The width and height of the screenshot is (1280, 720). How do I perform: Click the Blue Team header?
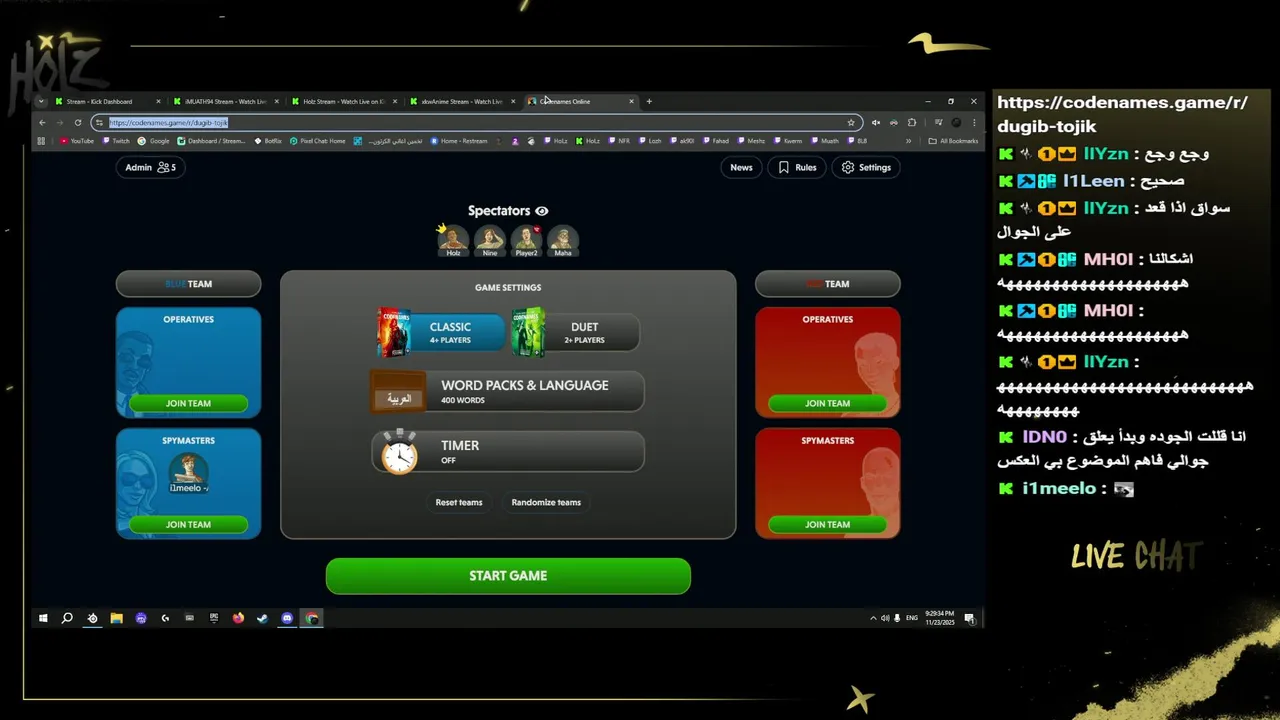(188, 284)
